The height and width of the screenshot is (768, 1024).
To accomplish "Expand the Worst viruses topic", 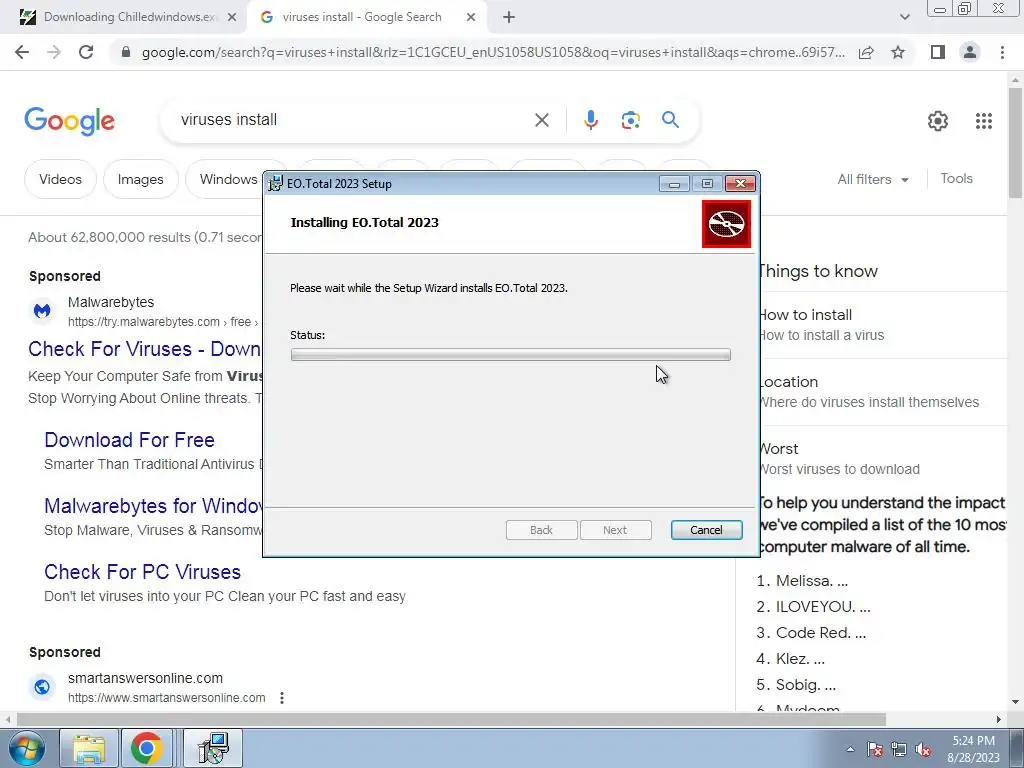I will (883, 458).
